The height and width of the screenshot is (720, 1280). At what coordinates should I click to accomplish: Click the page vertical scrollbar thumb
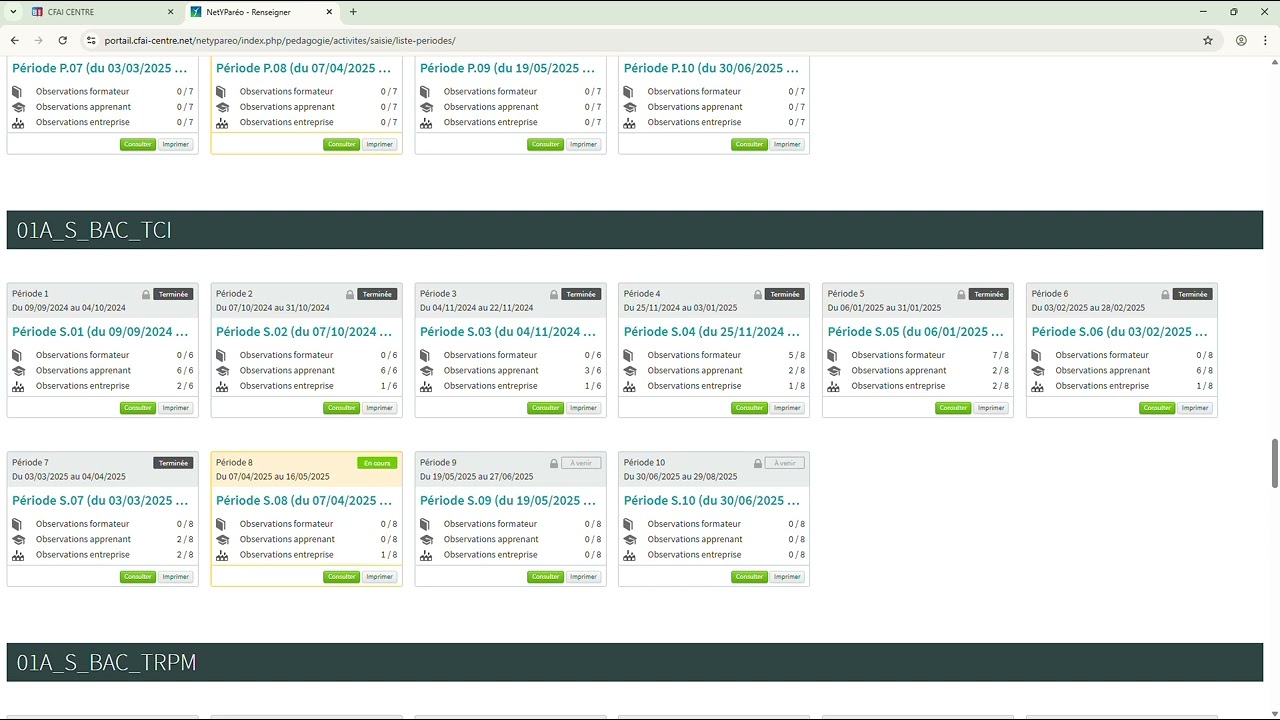[1274, 463]
